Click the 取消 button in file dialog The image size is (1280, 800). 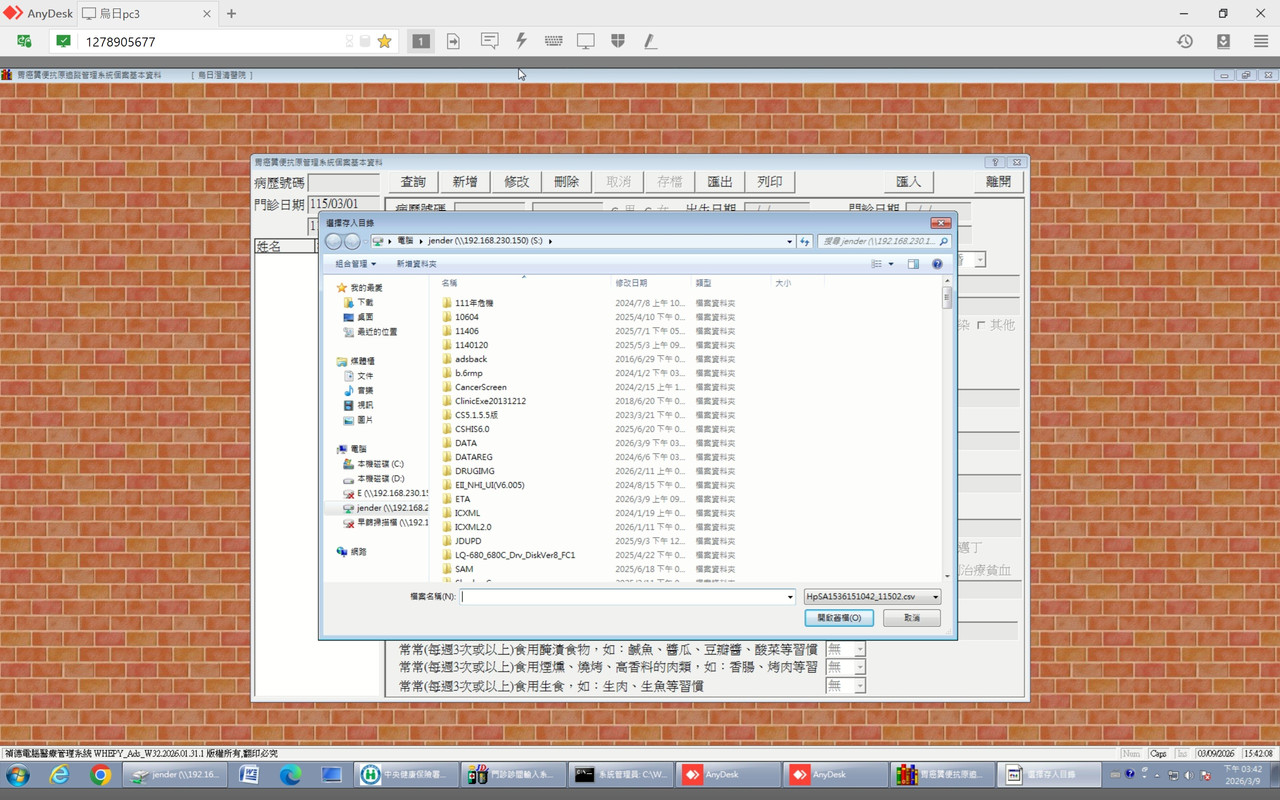pos(912,618)
